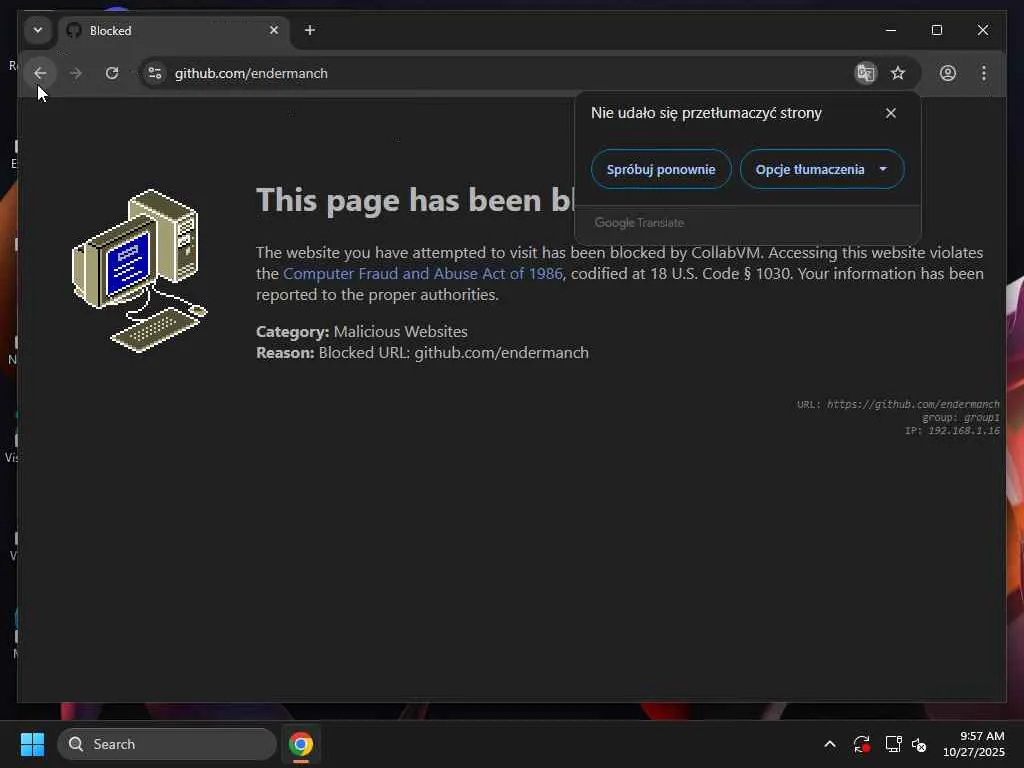Click the muted volume tray icon
Image resolution: width=1024 pixels, height=768 pixels.
[x=919, y=744]
